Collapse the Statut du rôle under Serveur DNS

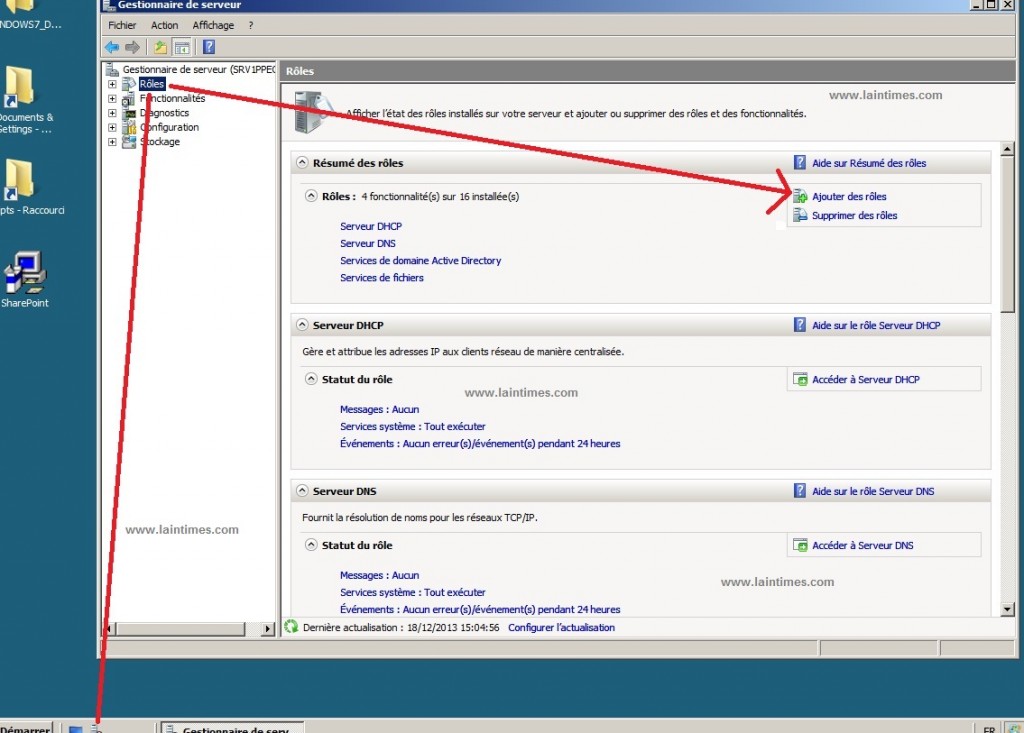(311, 544)
